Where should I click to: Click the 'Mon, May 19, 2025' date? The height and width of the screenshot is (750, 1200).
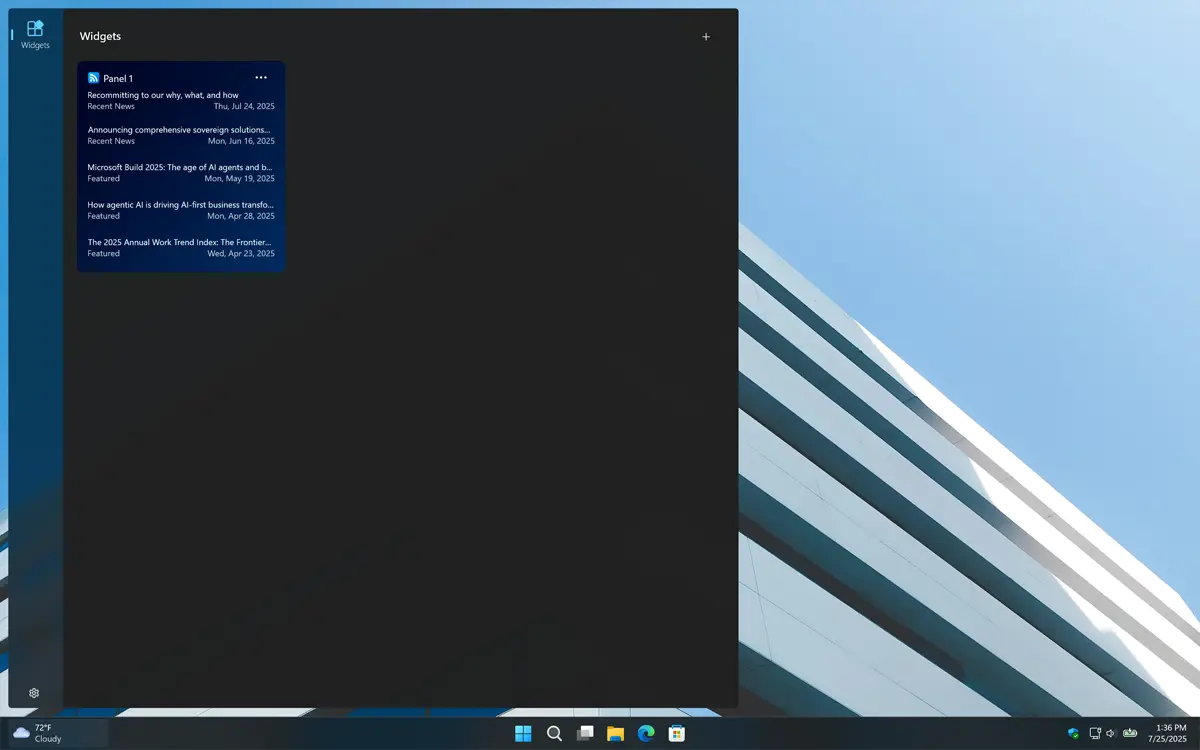240,178
